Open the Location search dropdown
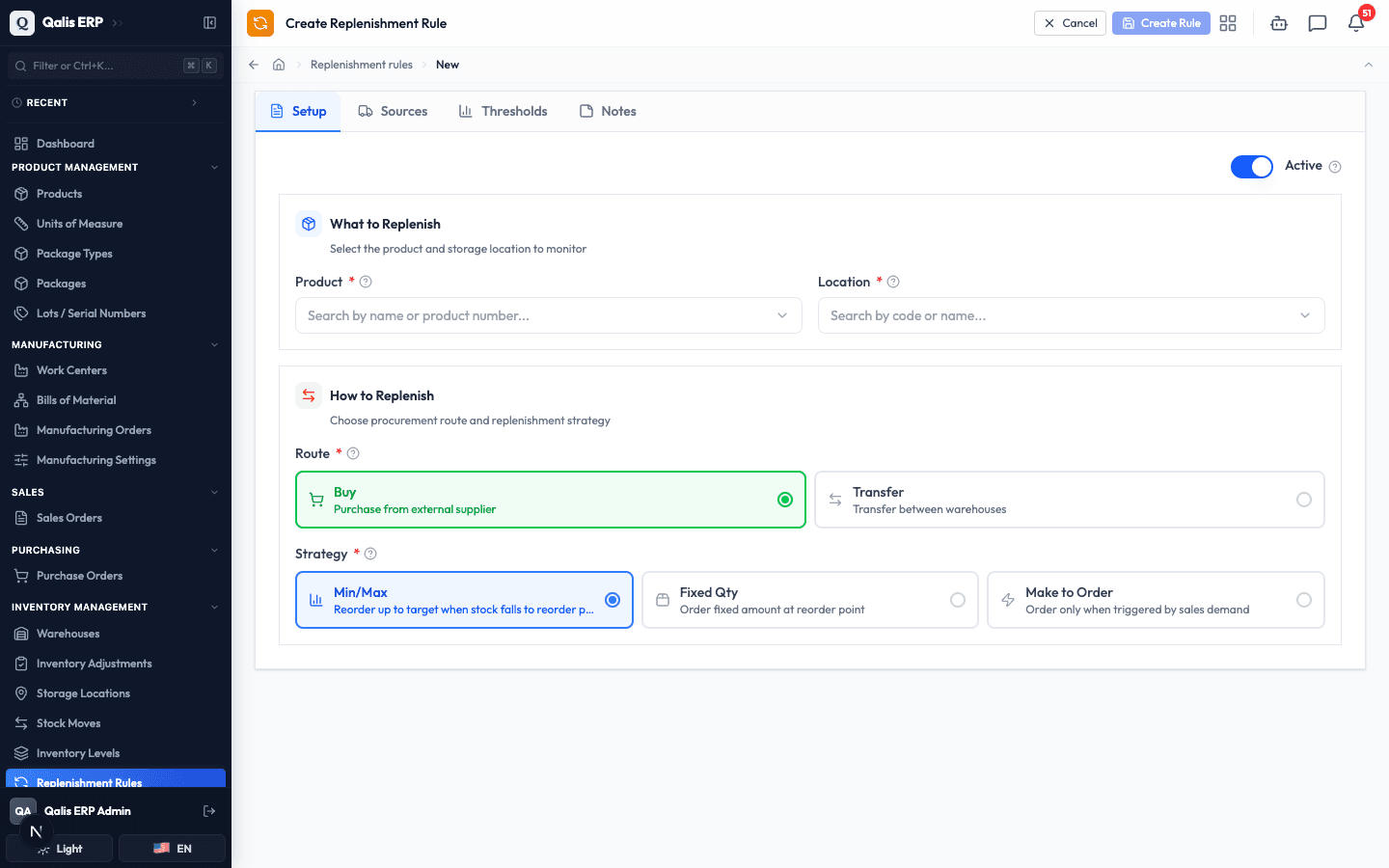The height and width of the screenshot is (868, 1389). coord(1072,315)
